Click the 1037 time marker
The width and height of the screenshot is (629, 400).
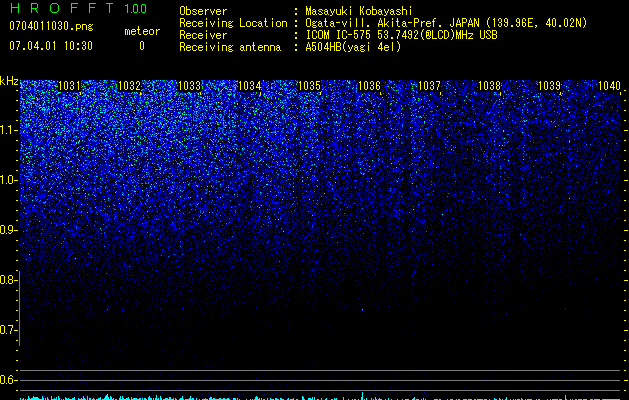[430, 86]
